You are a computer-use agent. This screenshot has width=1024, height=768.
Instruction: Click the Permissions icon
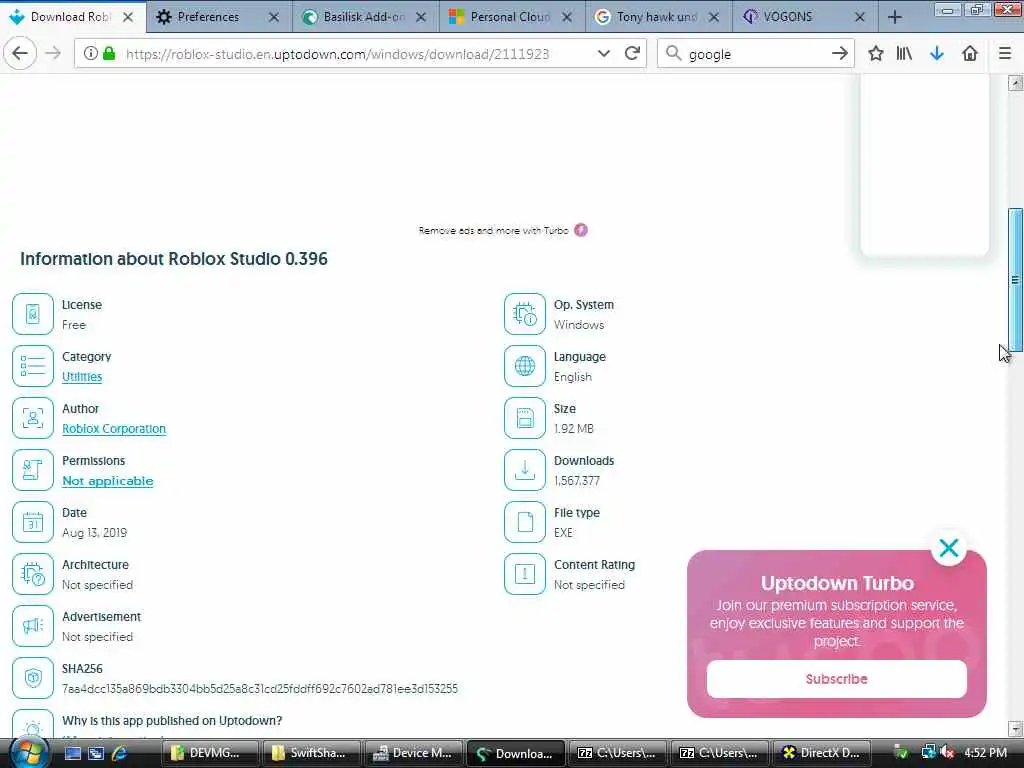coord(33,470)
